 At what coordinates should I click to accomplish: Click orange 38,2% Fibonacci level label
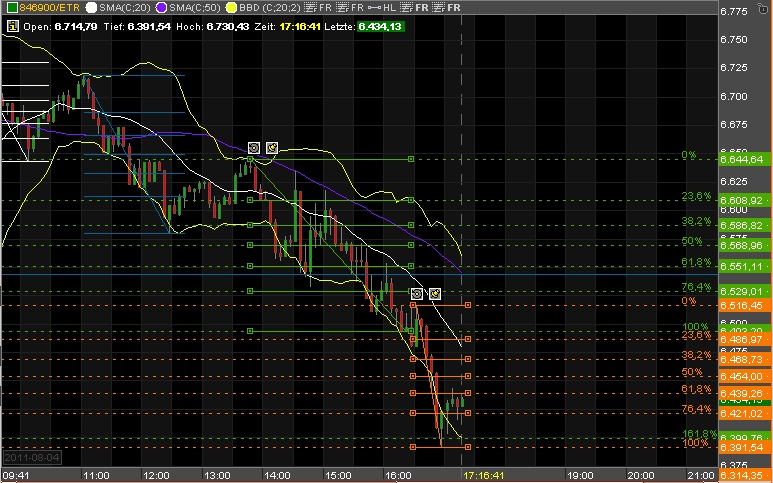coord(696,355)
